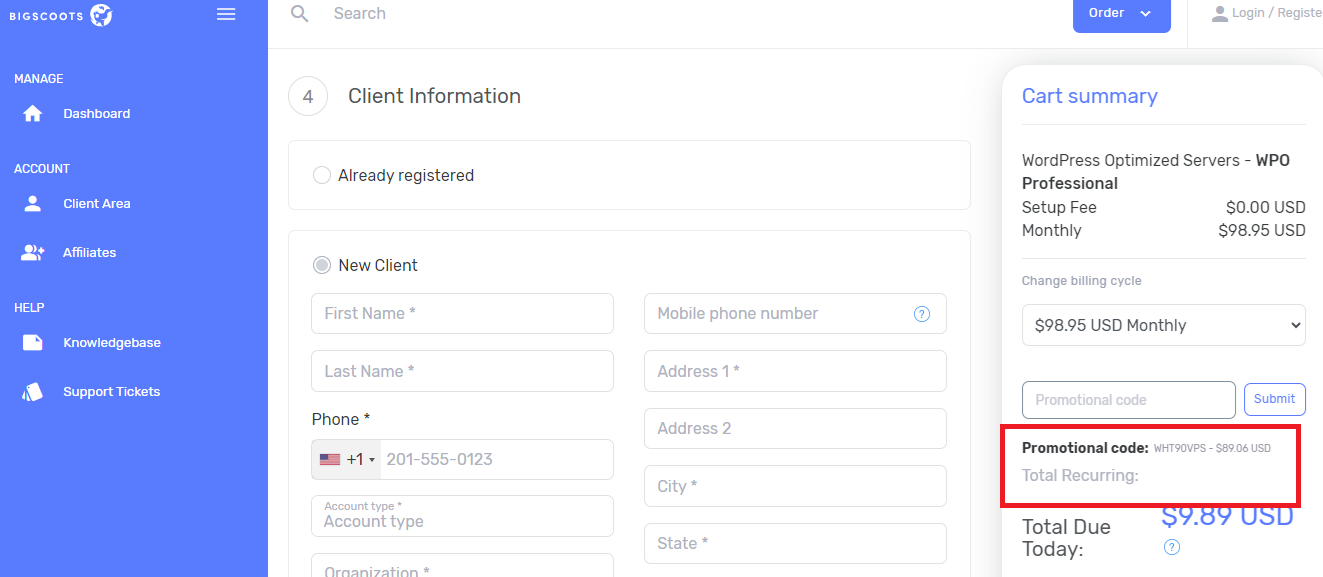Click the phone number input field
1323x577 pixels.
pos(497,460)
